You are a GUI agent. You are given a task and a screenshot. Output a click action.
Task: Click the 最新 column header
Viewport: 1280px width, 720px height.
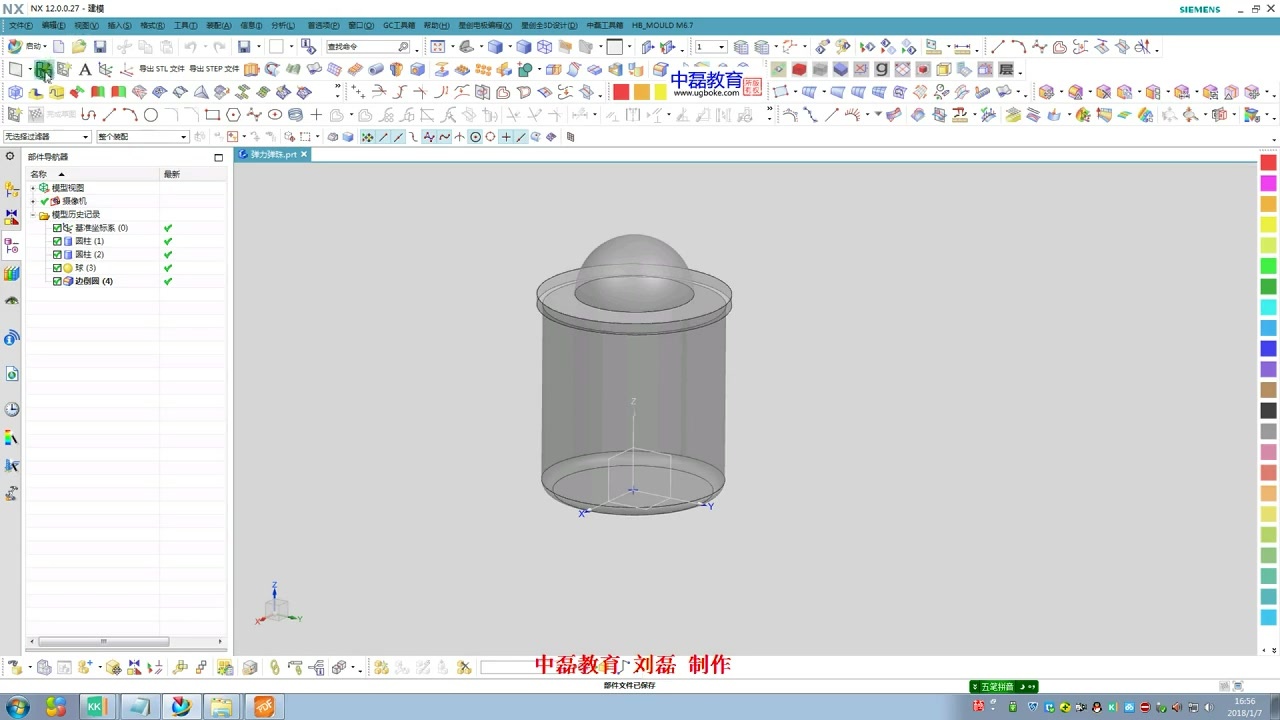click(172, 174)
